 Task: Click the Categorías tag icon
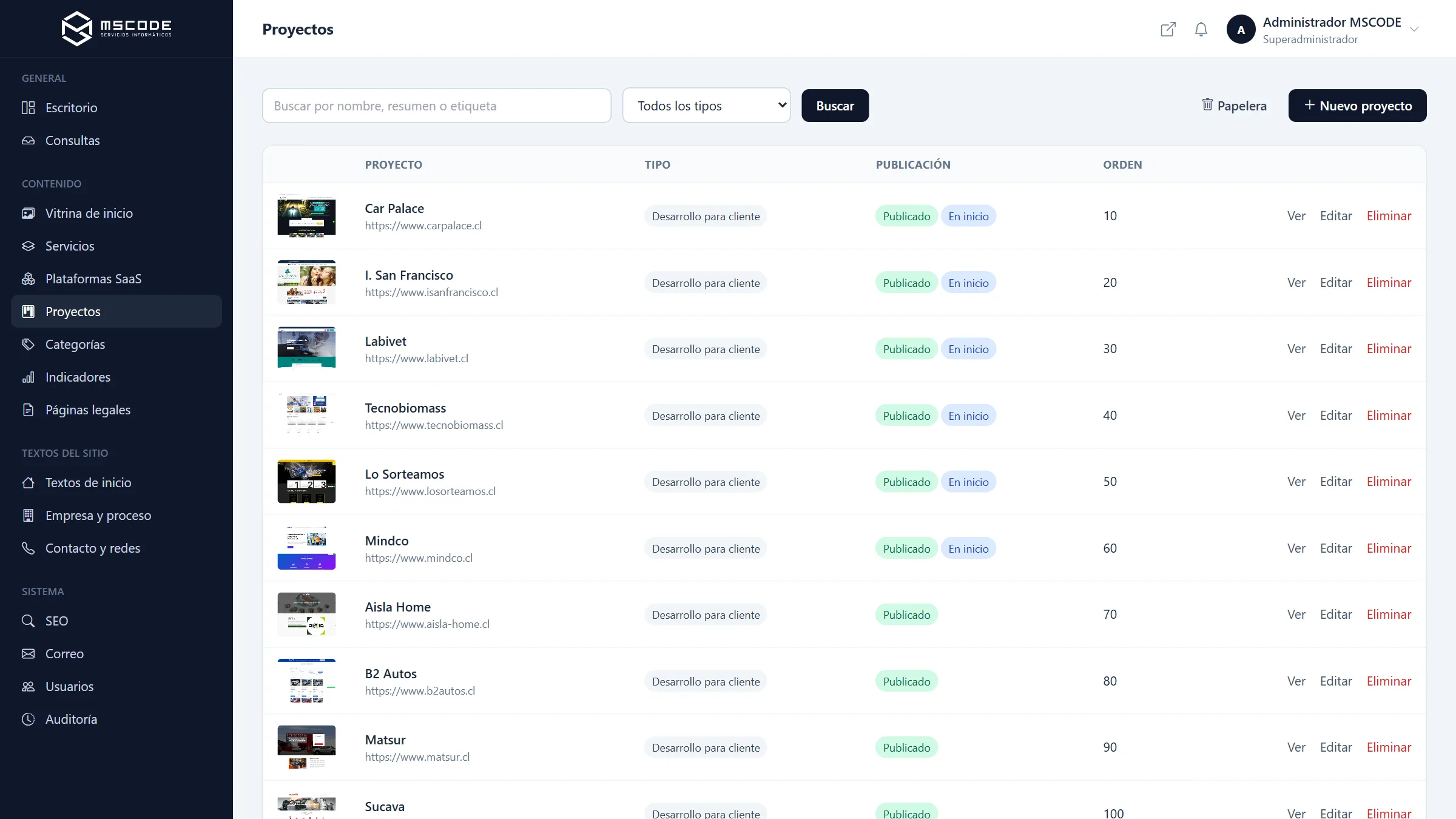29,344
